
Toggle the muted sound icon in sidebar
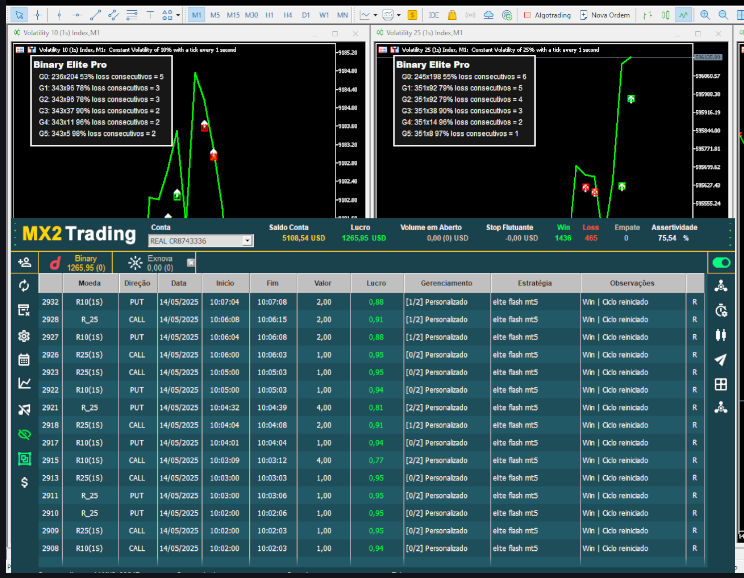24,408
